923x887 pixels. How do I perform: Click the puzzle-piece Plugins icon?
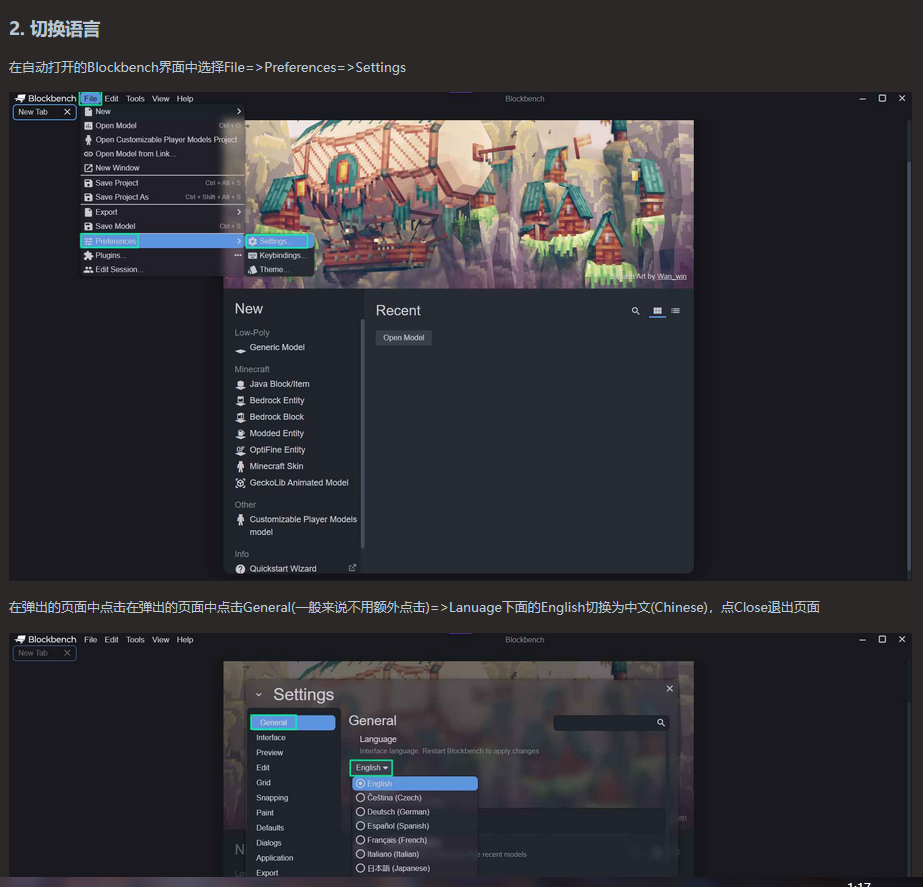88,255
